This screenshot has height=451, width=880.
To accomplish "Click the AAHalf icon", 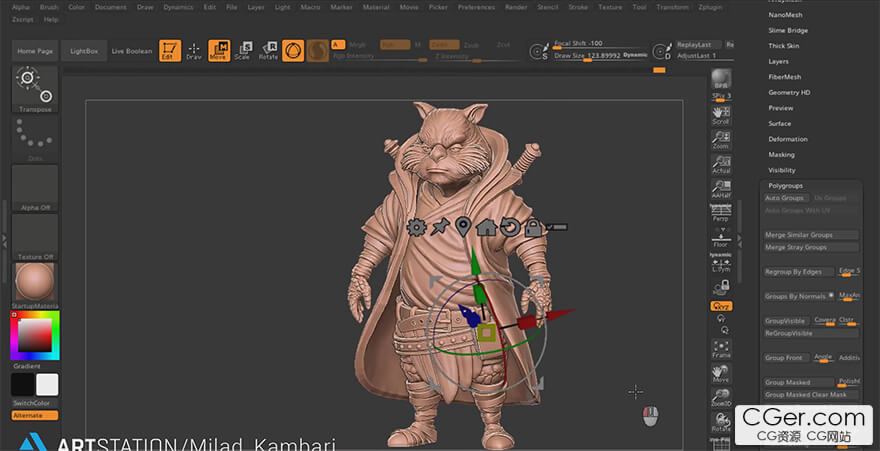I will tap(721, 189).
